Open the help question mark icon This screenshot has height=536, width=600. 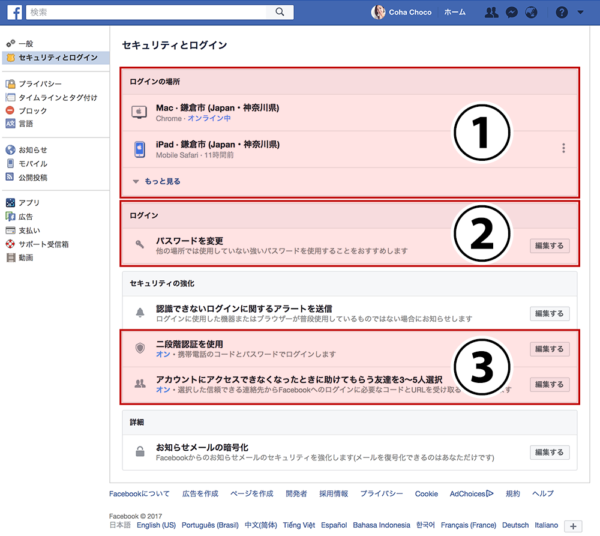click(561, 13)
